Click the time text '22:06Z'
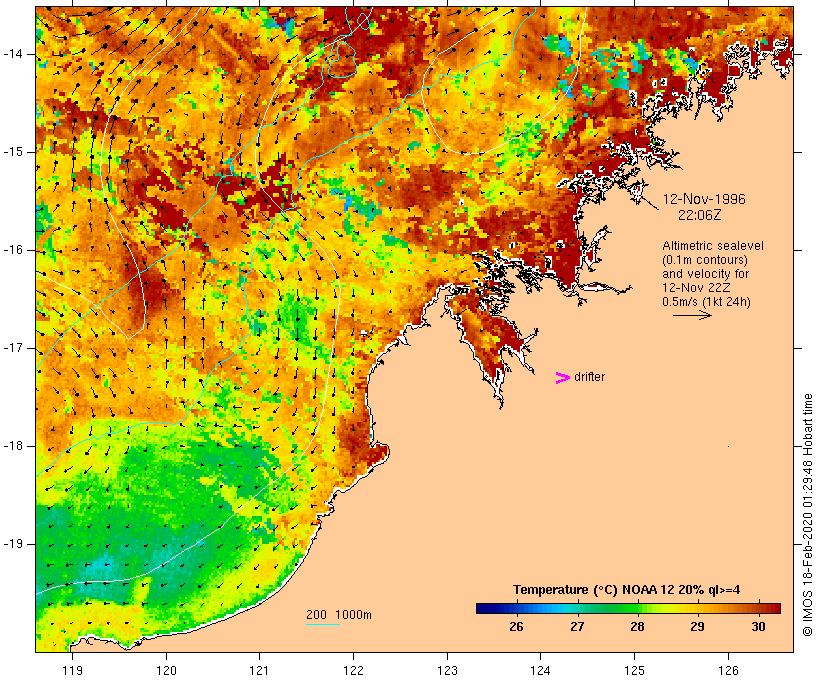The width and height of the screenshot is (820, 680). click(699, 215)
